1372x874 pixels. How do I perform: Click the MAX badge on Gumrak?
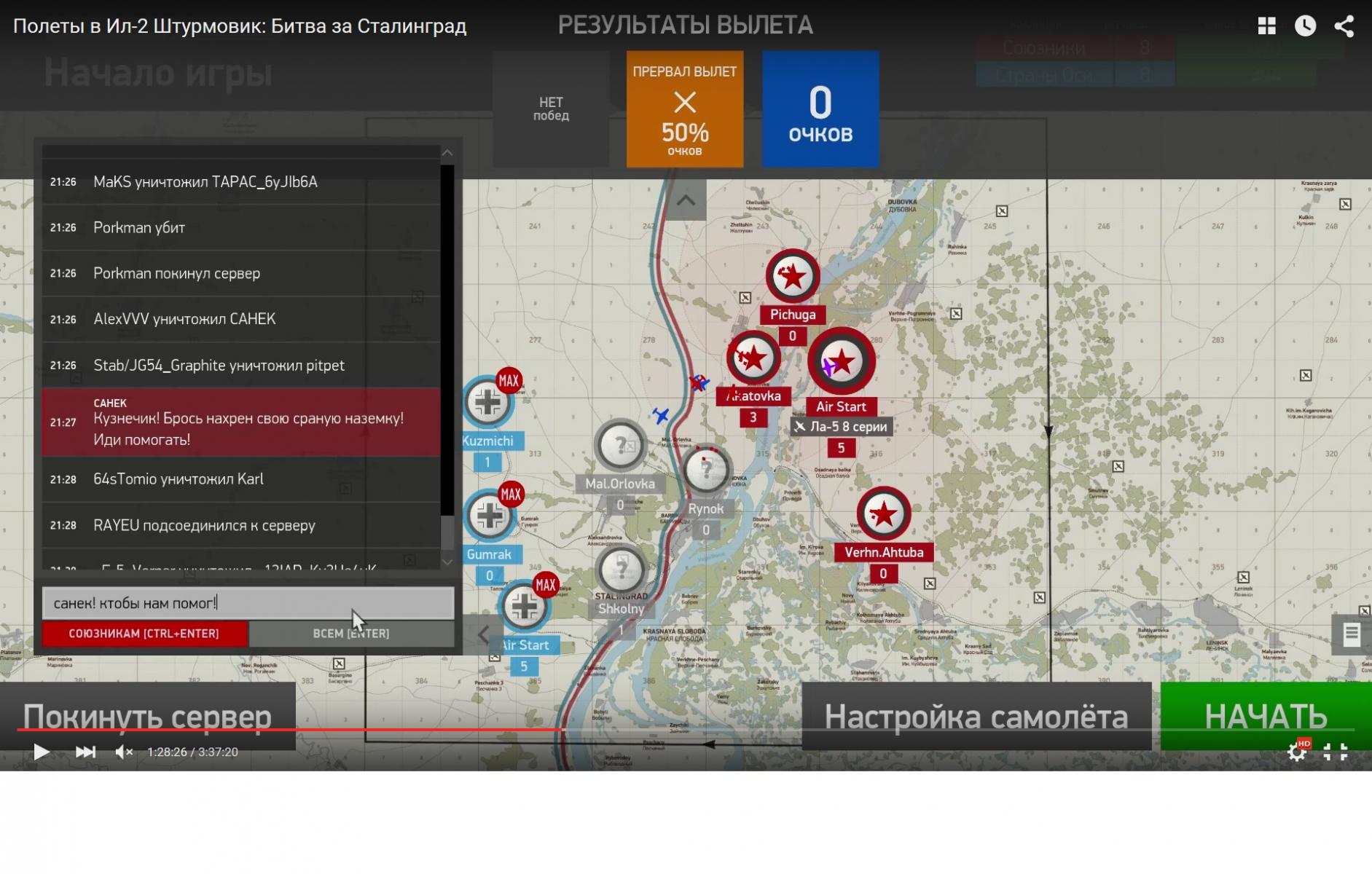click(x=511, y=495)
